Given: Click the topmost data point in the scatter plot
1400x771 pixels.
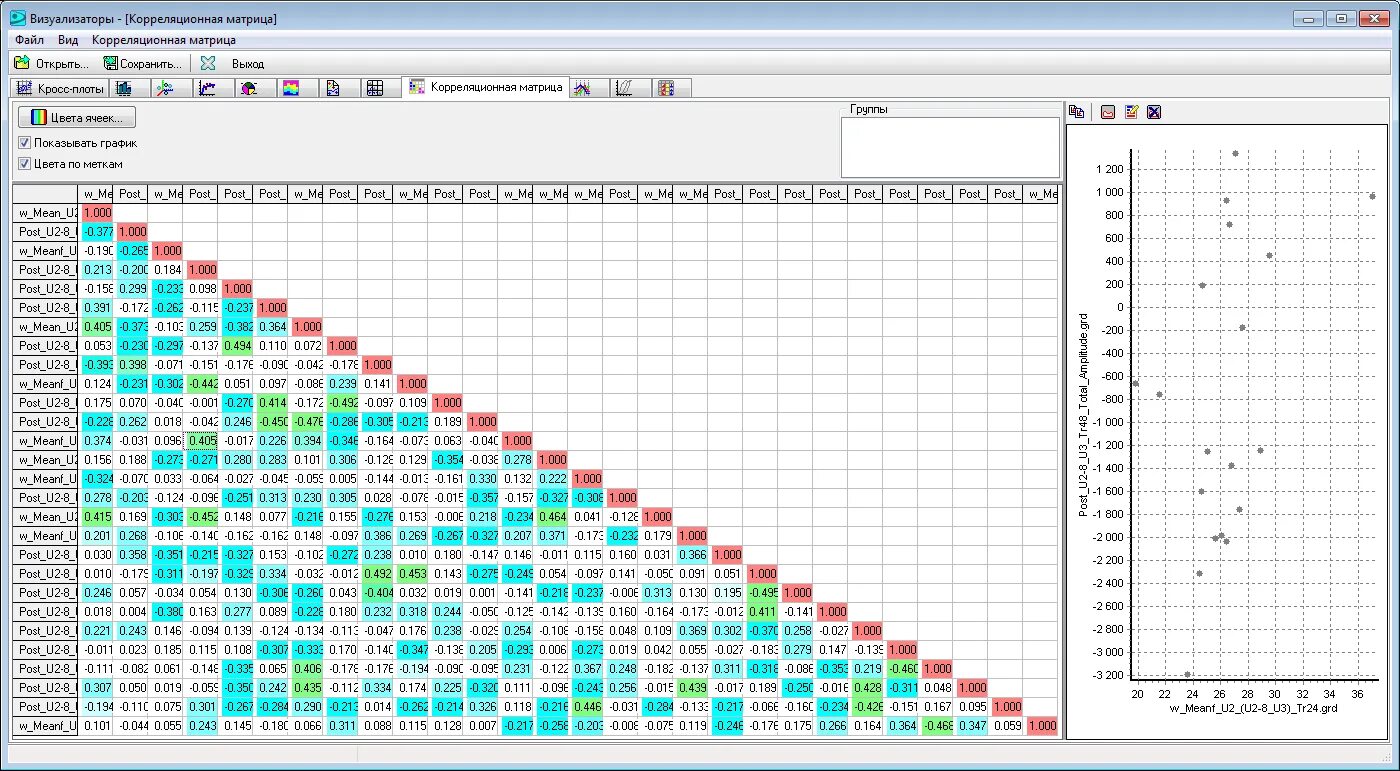Looking at the screenshot, I should (1235, 153).
